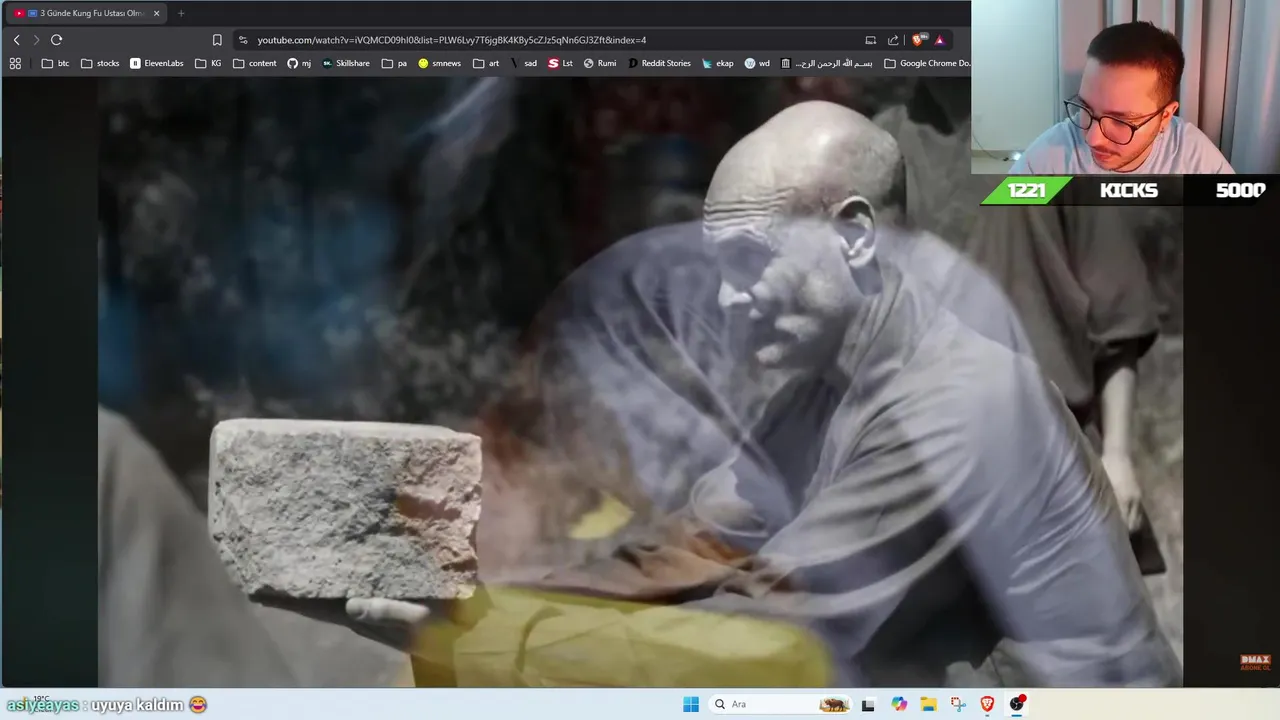Open the Windows Start menu
Image resolution: width=1280 pixels, height=720 pixels.
691,704
